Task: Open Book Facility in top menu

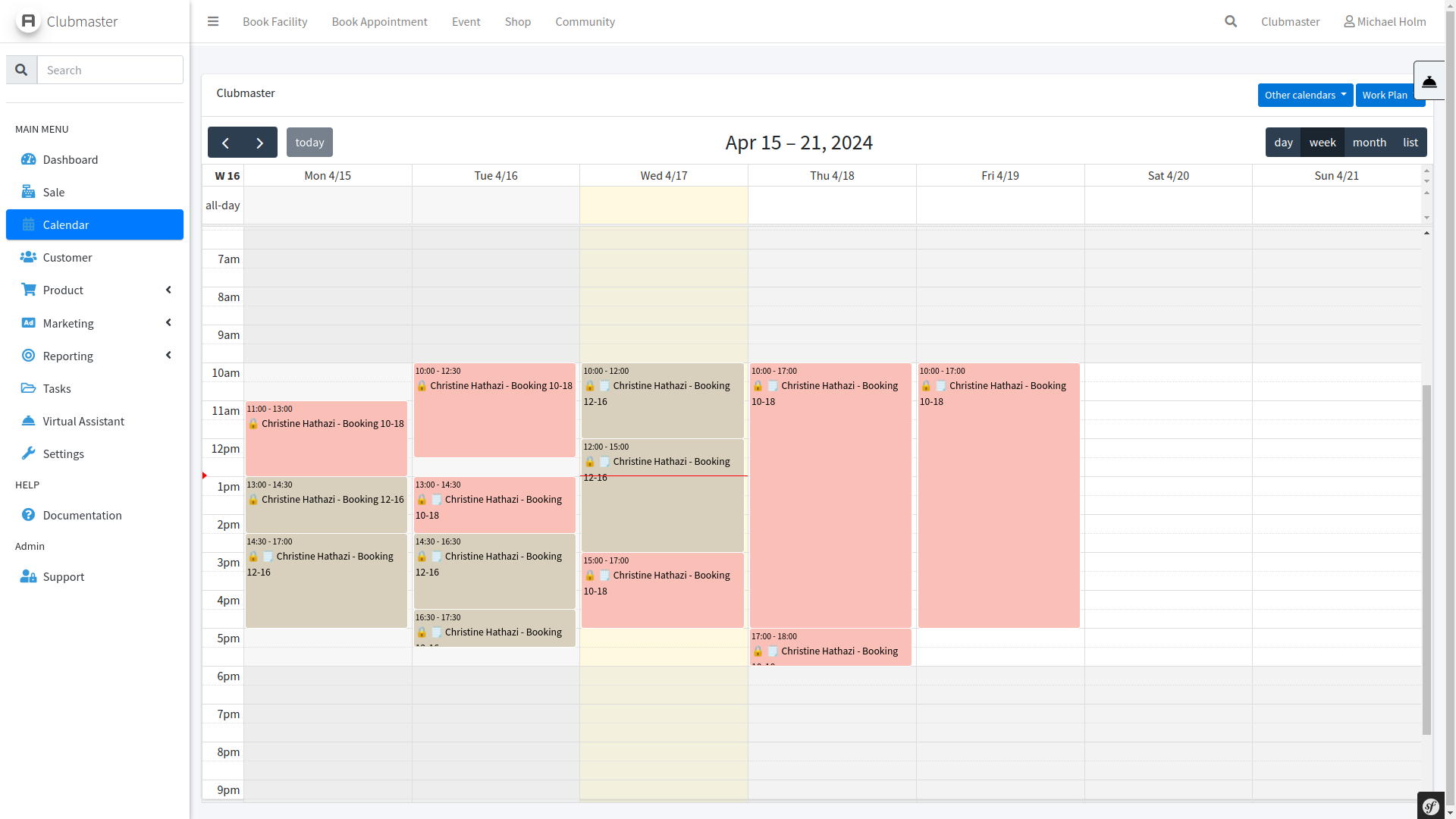Action: point(275,21)
